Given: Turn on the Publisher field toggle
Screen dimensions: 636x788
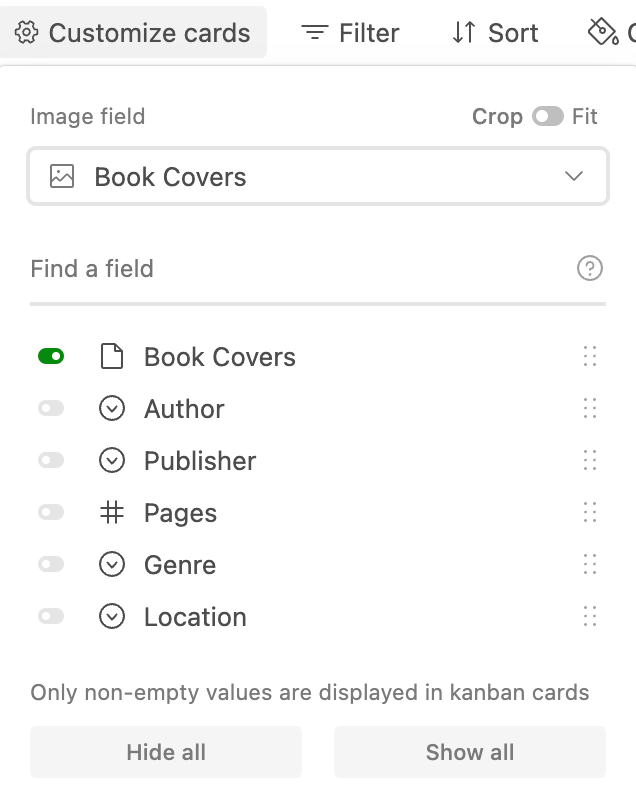Looking at the screenshot, I should (x=51, y=461).
